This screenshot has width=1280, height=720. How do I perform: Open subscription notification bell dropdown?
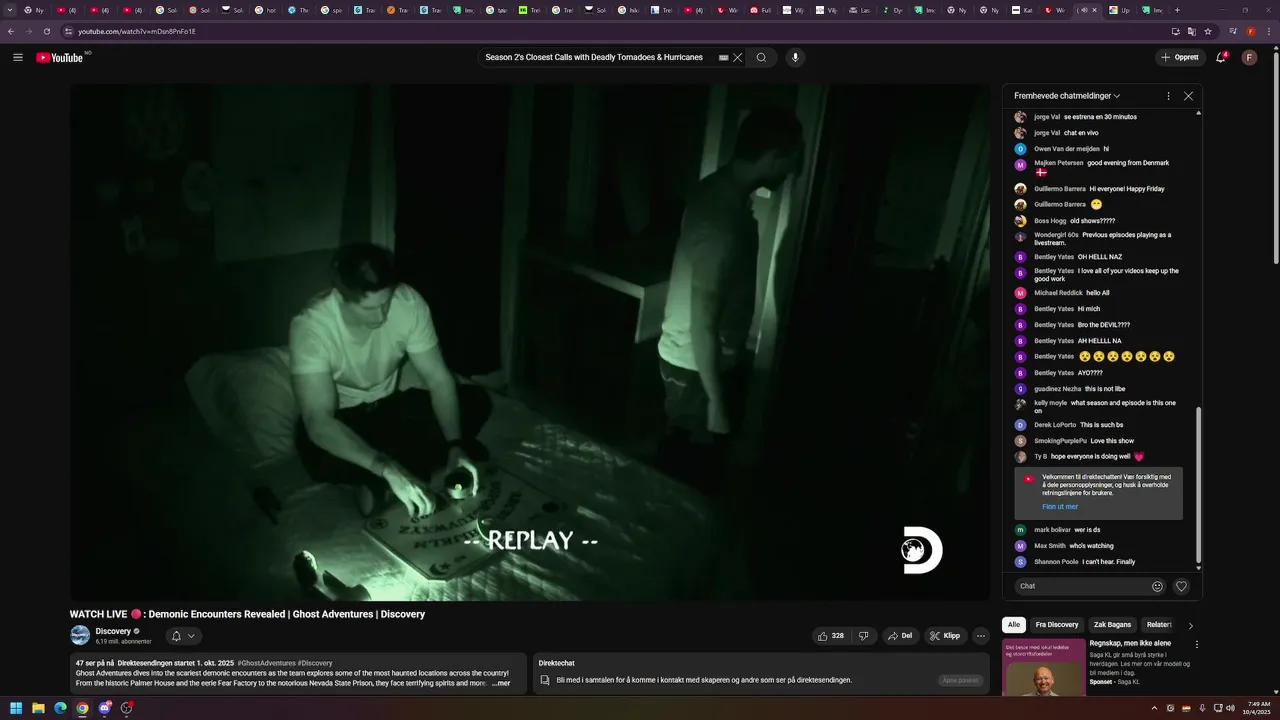tap(183, 636)
